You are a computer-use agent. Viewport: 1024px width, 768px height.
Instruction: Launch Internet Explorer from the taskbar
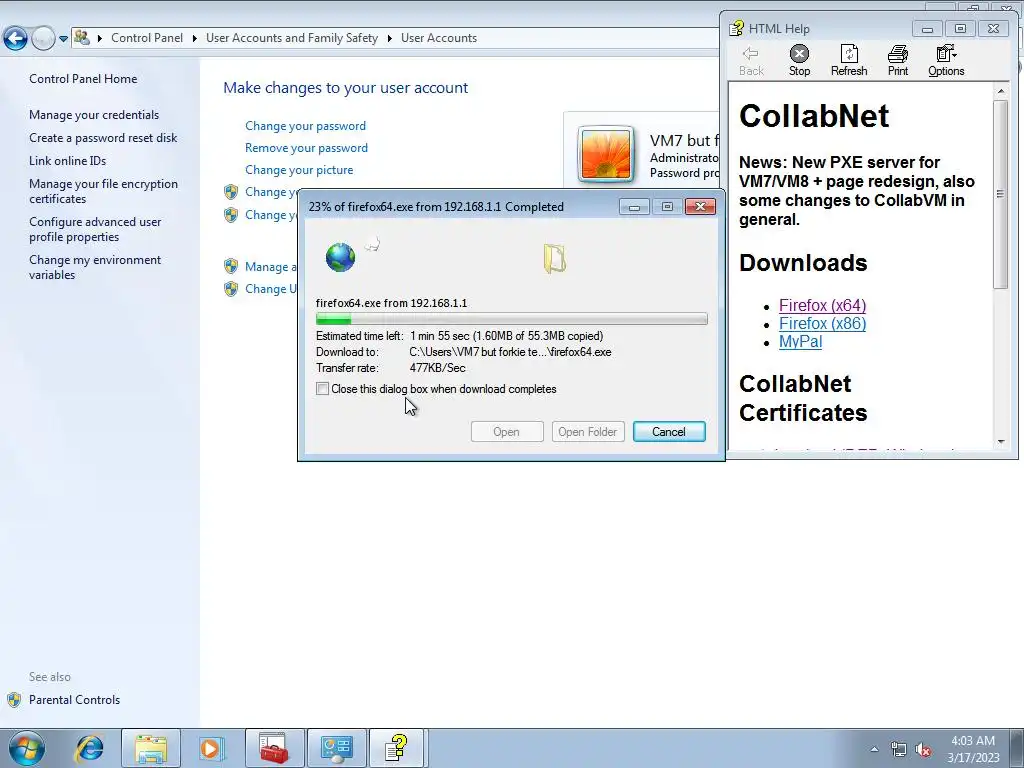89,749
